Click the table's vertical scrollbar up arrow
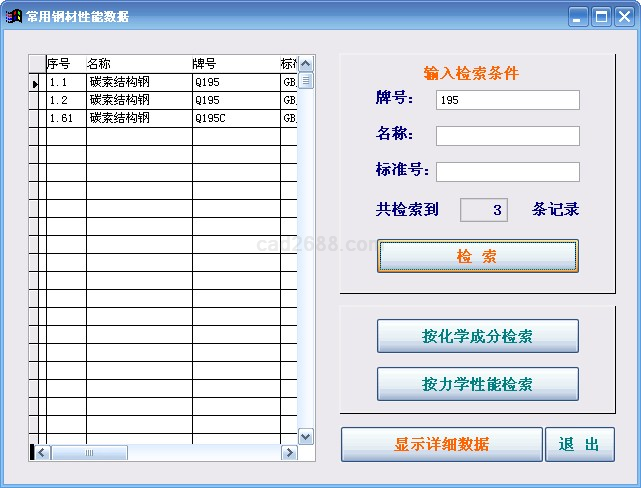The image size is (641, 488). coord(306,63)
